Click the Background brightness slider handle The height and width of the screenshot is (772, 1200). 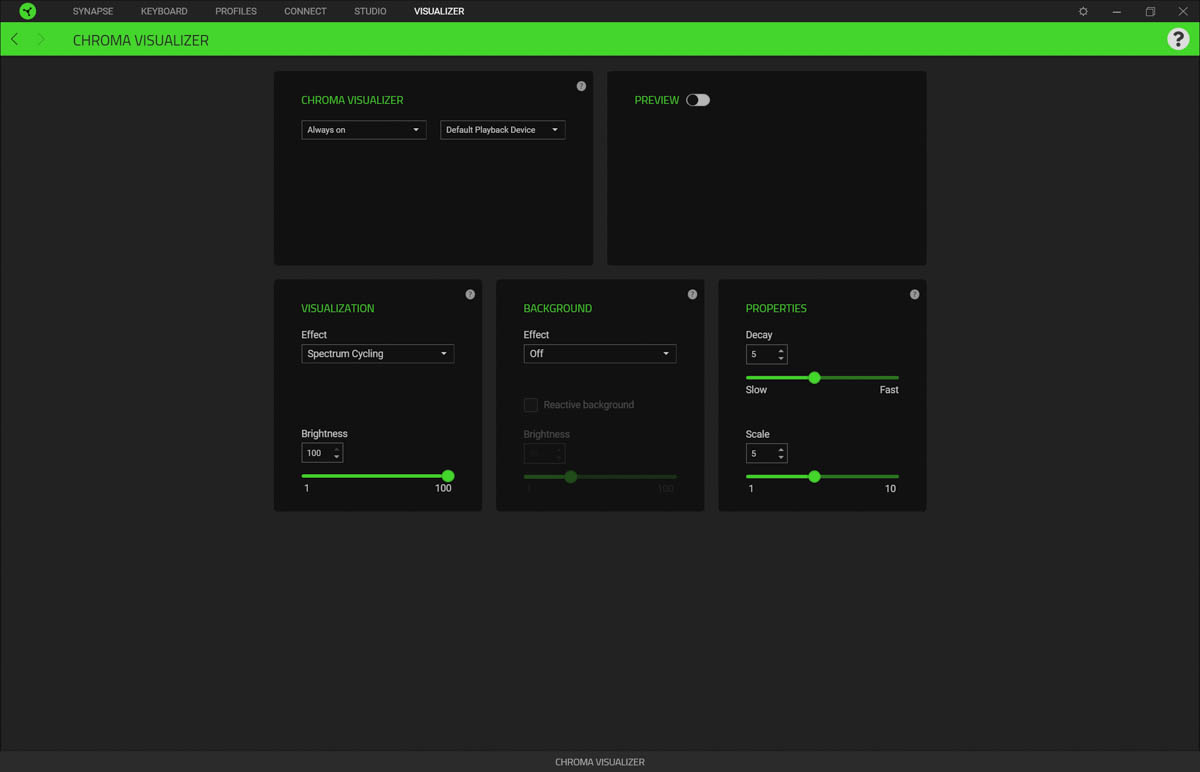coord(570,477)
